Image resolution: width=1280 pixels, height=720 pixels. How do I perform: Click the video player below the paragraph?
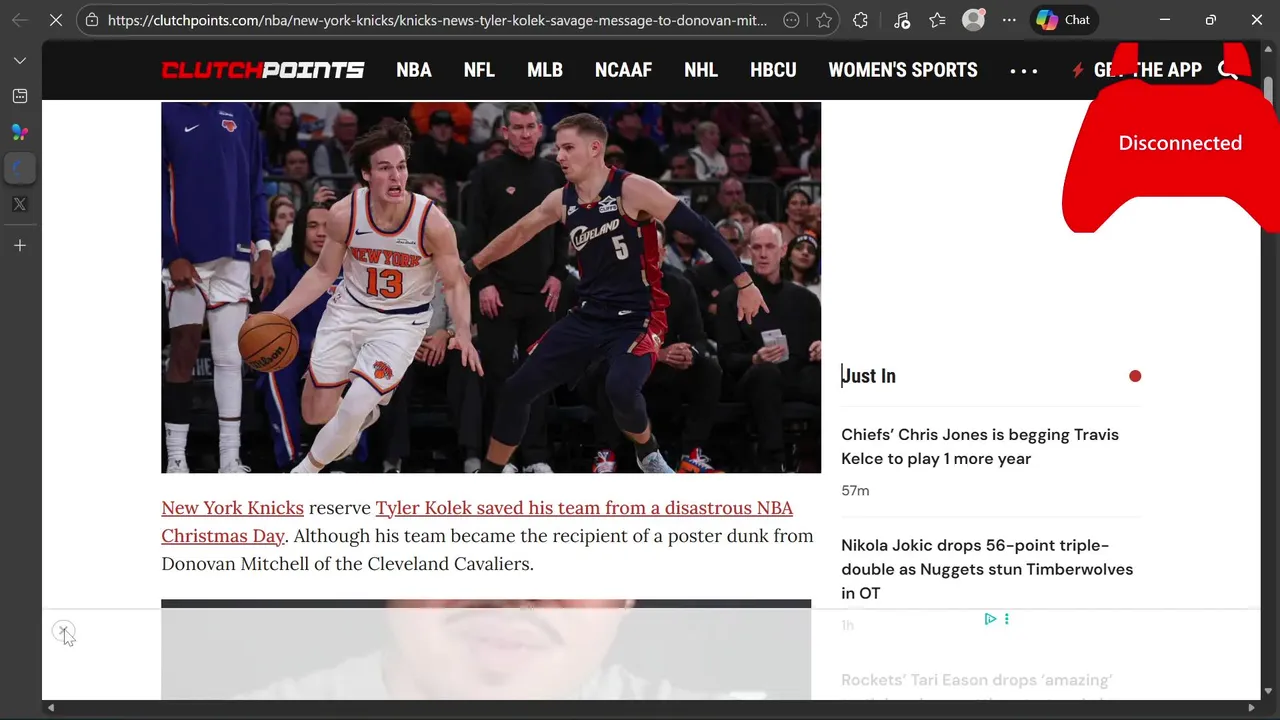[x=486, y=650]
